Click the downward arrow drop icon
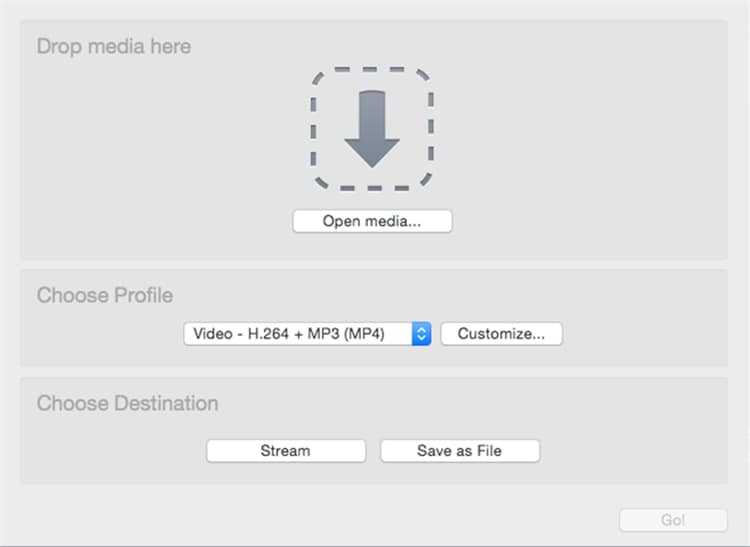The width and height of the screenshot is (750, 547). 372,128
